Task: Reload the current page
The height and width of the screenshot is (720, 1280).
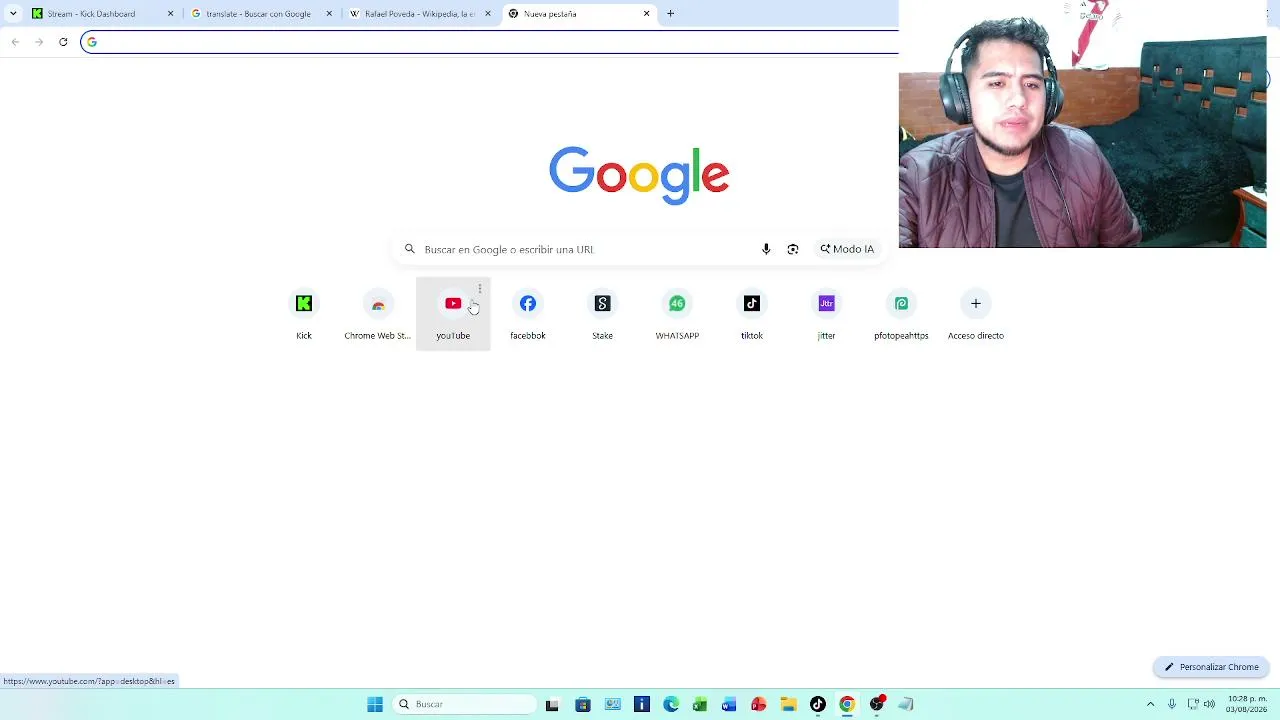Action: [63, 42]
